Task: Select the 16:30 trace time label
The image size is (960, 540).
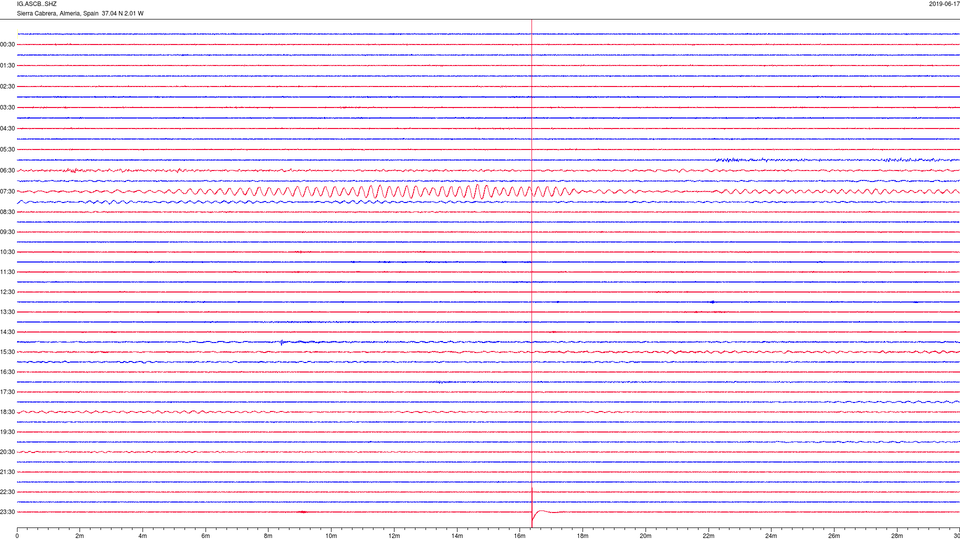Action: click(x=7, y=372)
